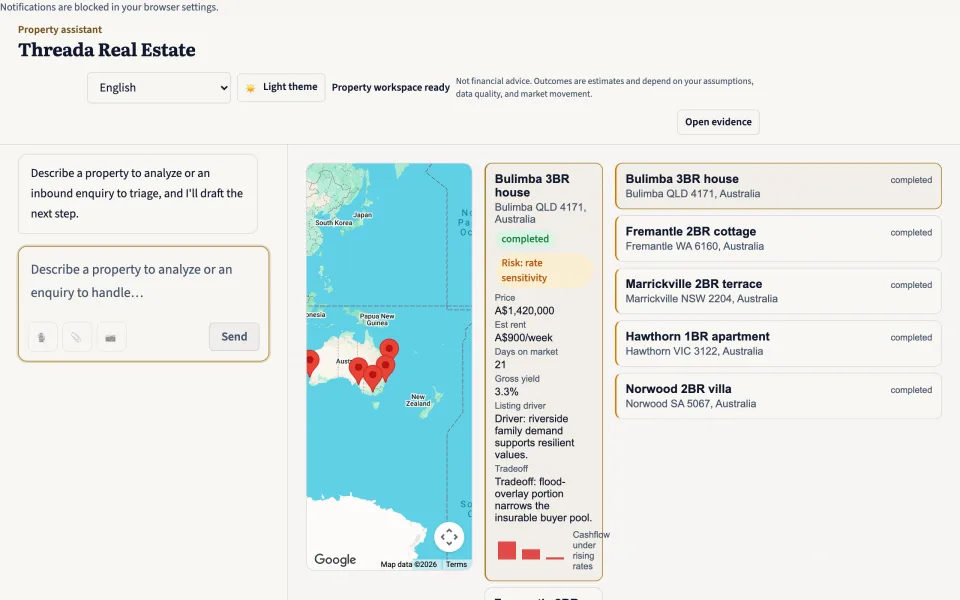Click the Japan label on the map
Screen dimensions: 960x600
point(362,215)
